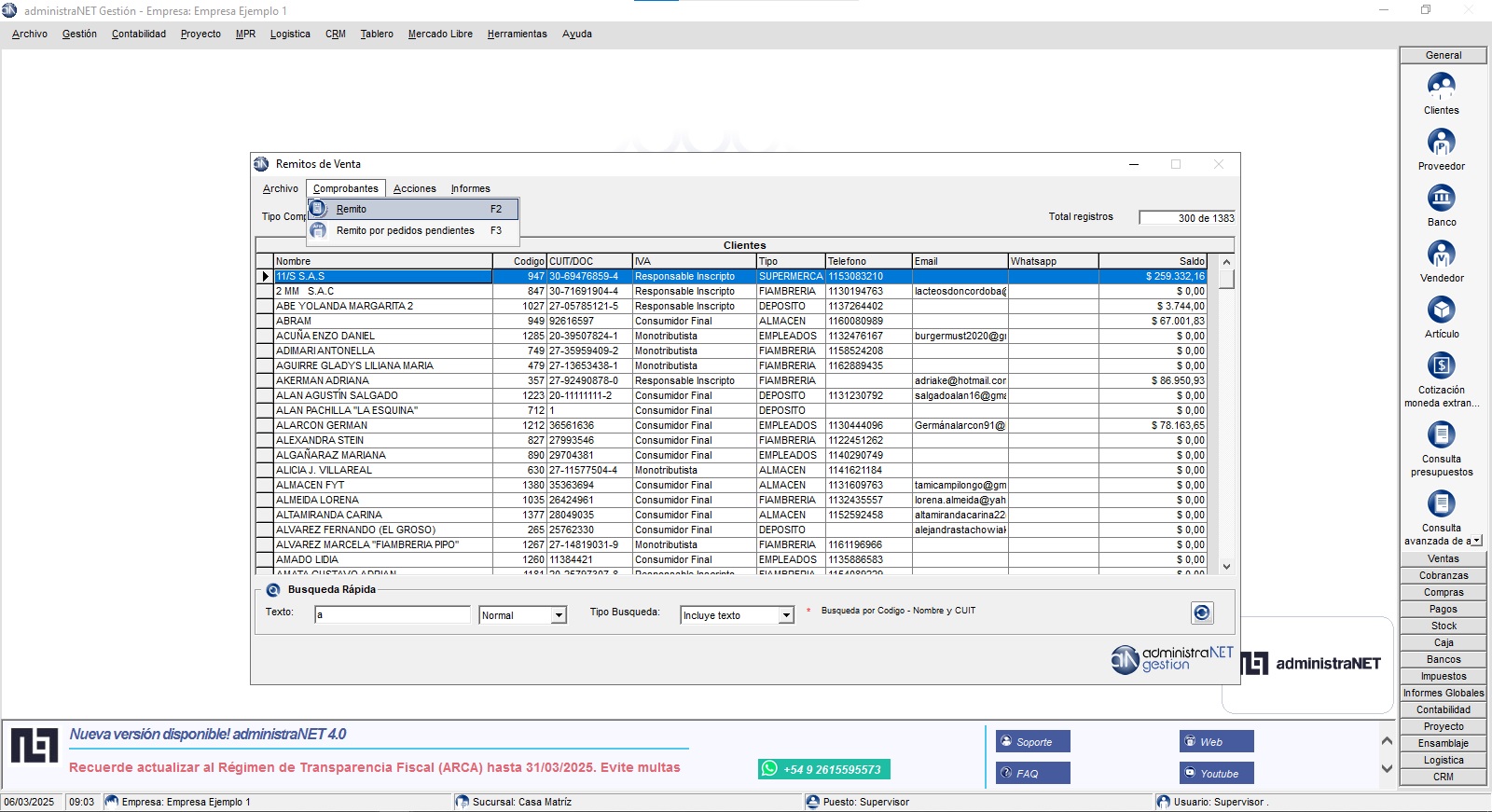Sort by the Nombre column header
The height and width of the screenshot is (812, 1492).
click(x=383, y=262)
